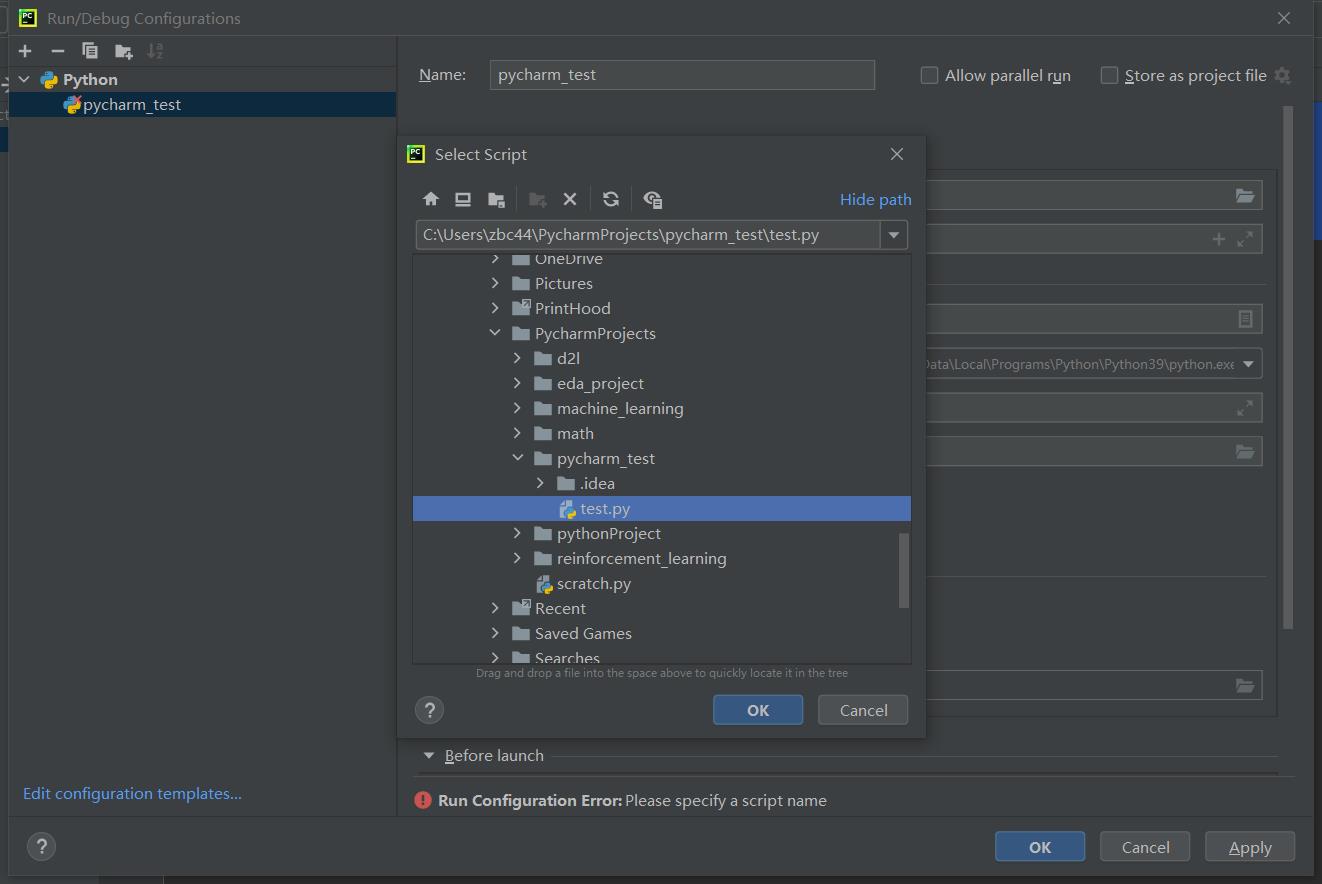
Task: Create new configuration folder icon
Action: point(124,51)
